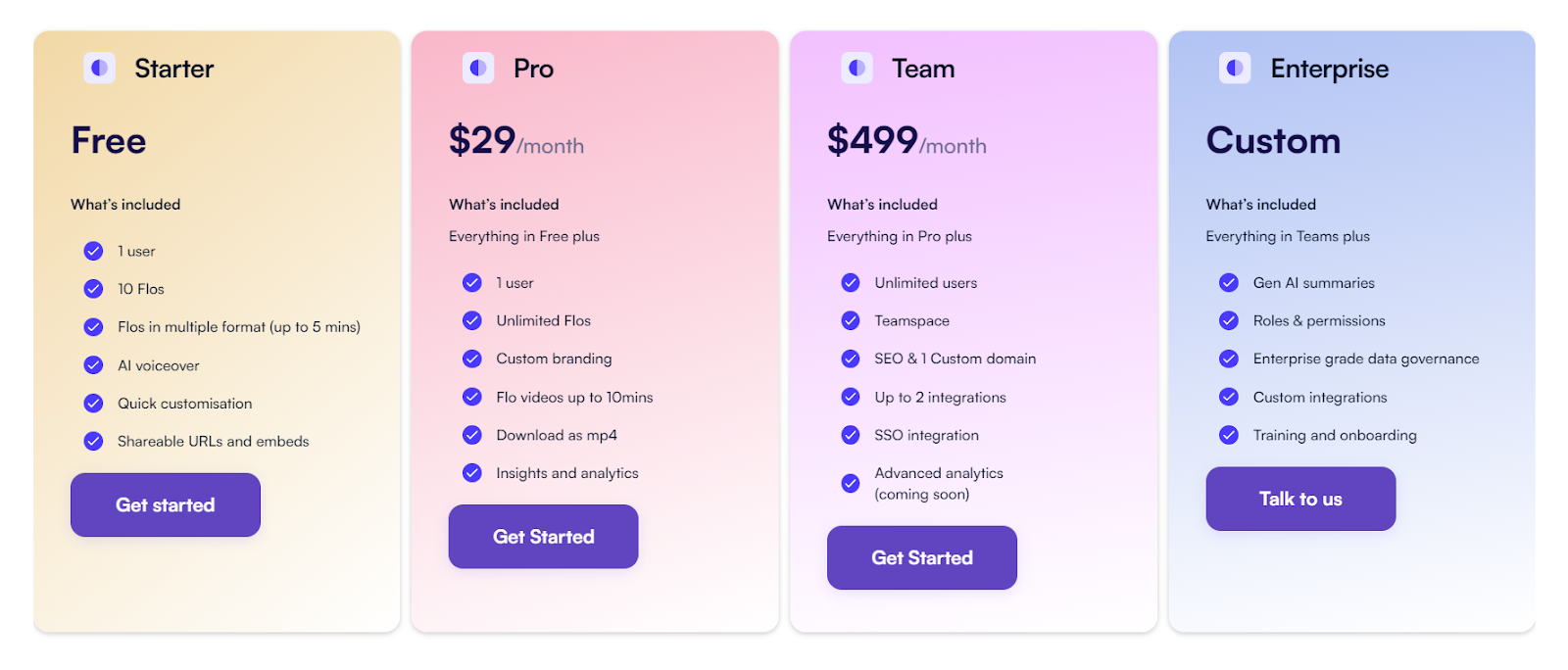Click the checkmark beside "Custom integrations"
This screenshot has height=670, width=1568.
1229,397
